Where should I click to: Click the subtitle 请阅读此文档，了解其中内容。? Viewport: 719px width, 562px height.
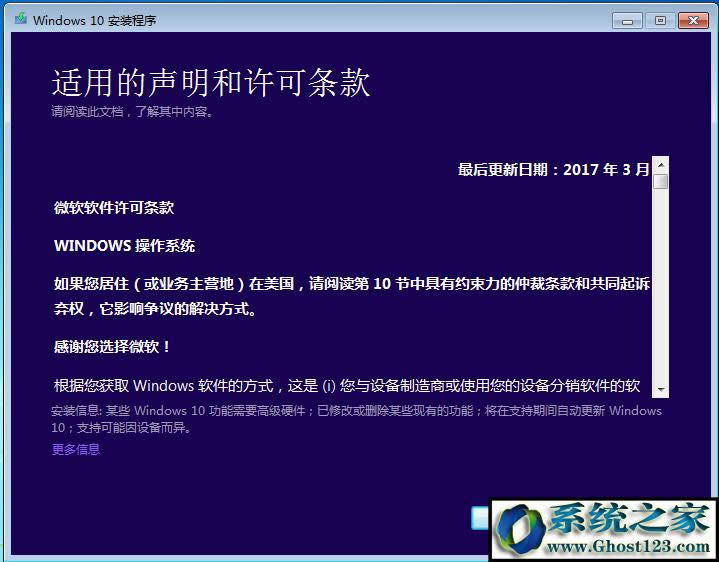pos(133,111)
